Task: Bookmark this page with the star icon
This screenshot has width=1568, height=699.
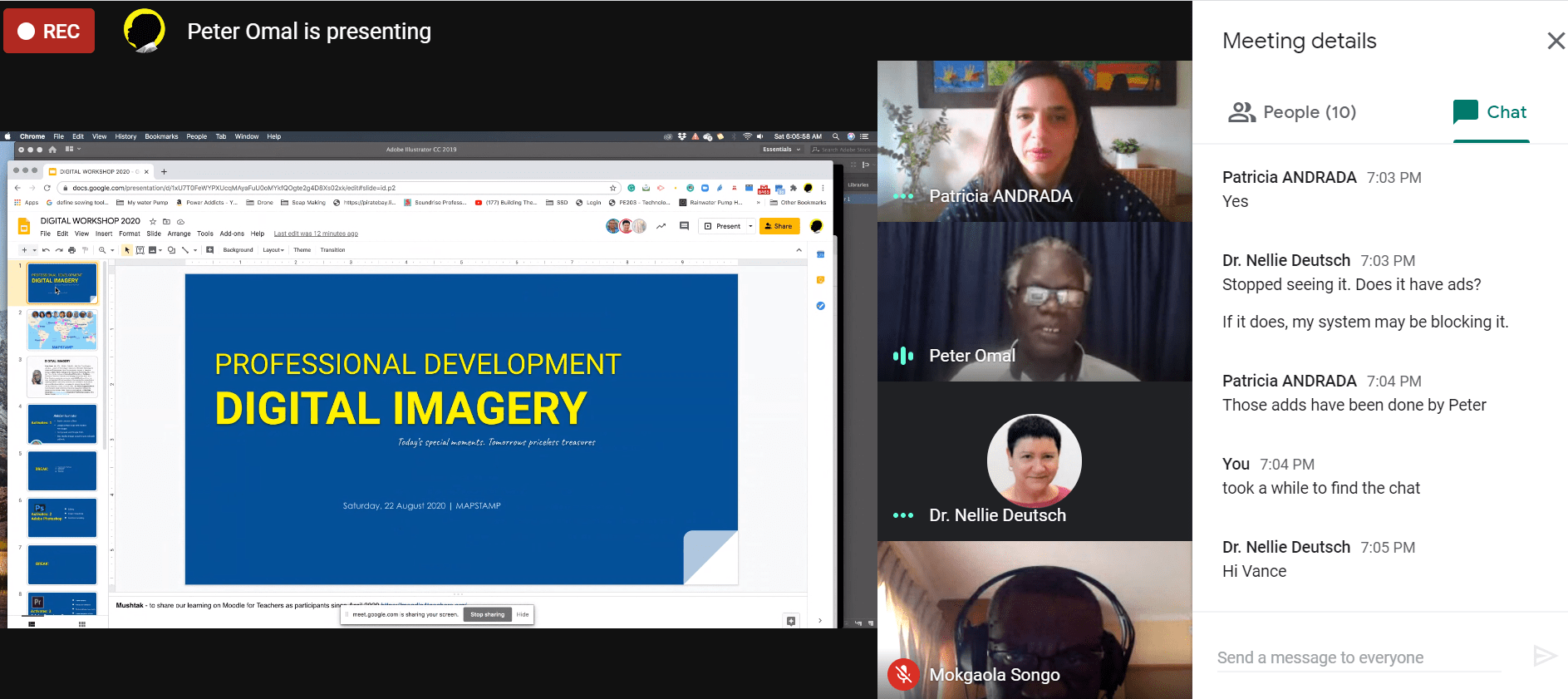Action: point(613,188)
